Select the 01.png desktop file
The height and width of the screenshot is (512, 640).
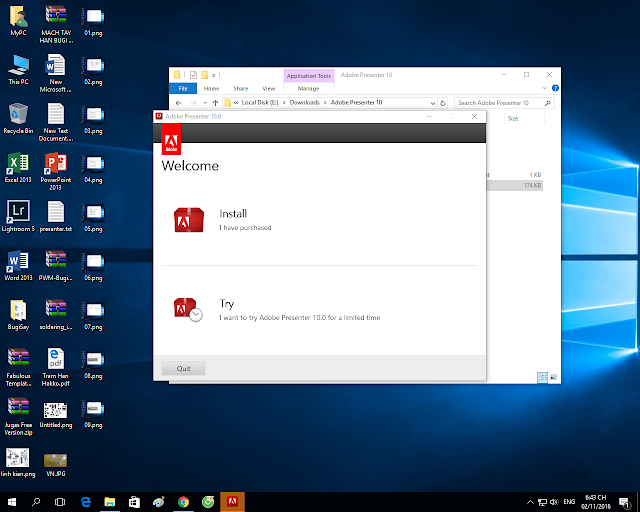93,22
